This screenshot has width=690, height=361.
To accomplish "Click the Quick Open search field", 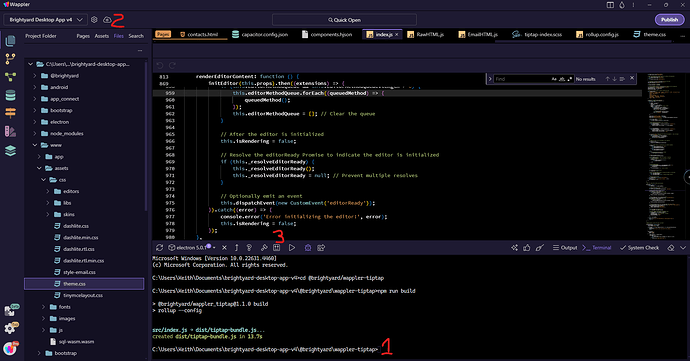I will pos(344,20).
